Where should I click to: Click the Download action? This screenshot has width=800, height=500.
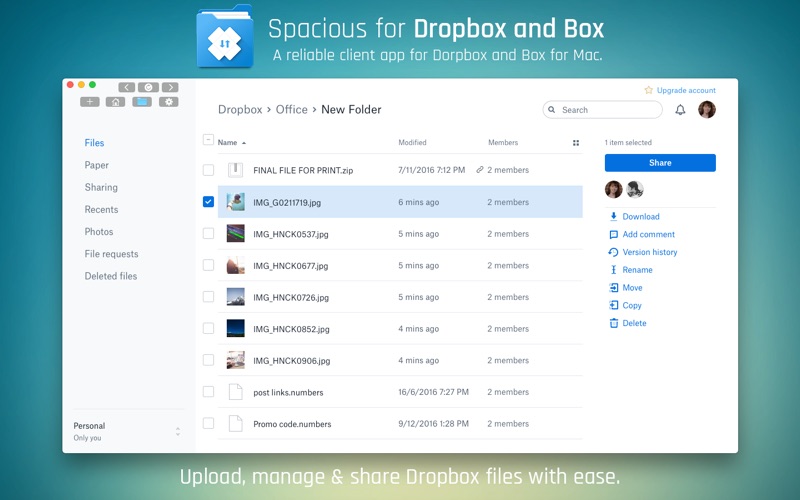pos(634,216)
